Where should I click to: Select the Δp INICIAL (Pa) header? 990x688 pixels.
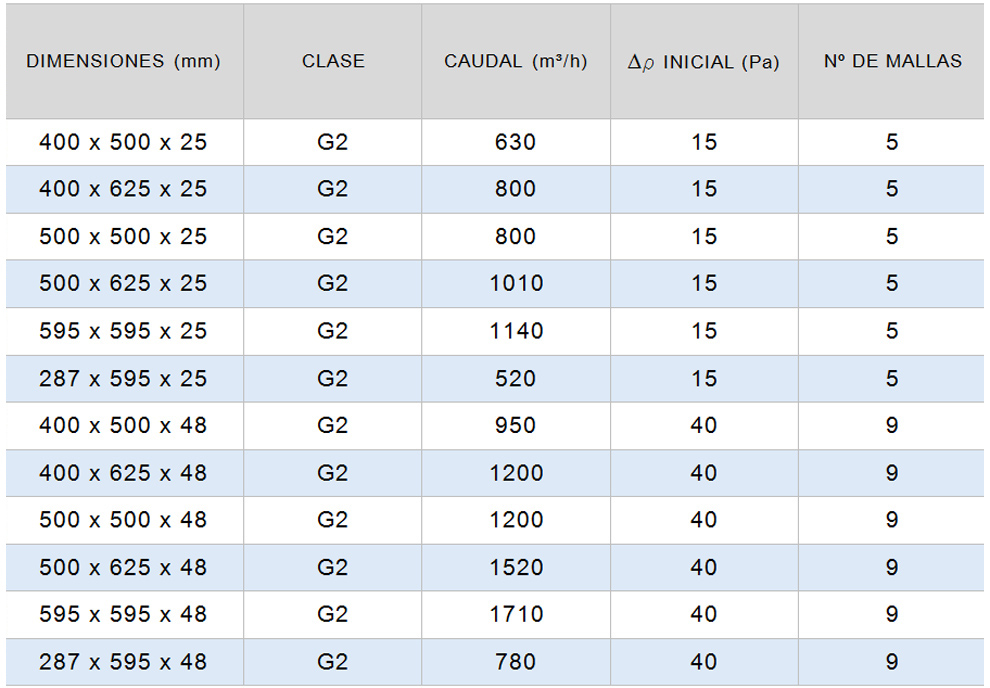pyautogui.click(x=704, y=62)
